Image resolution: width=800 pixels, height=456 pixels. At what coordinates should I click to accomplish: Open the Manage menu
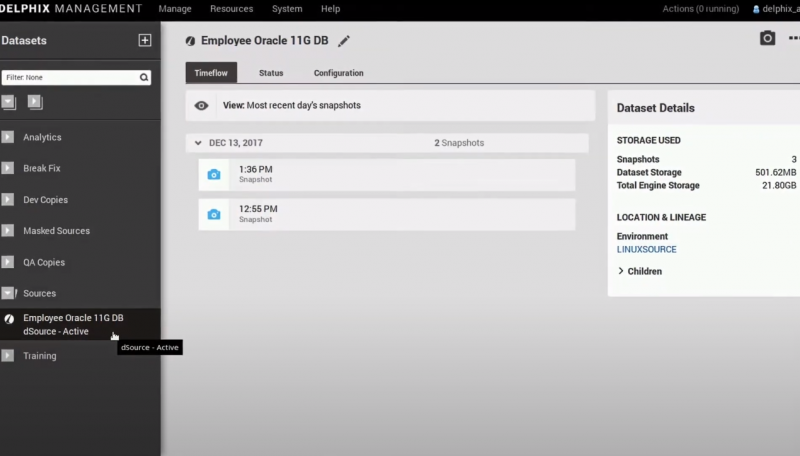point(175,9)
